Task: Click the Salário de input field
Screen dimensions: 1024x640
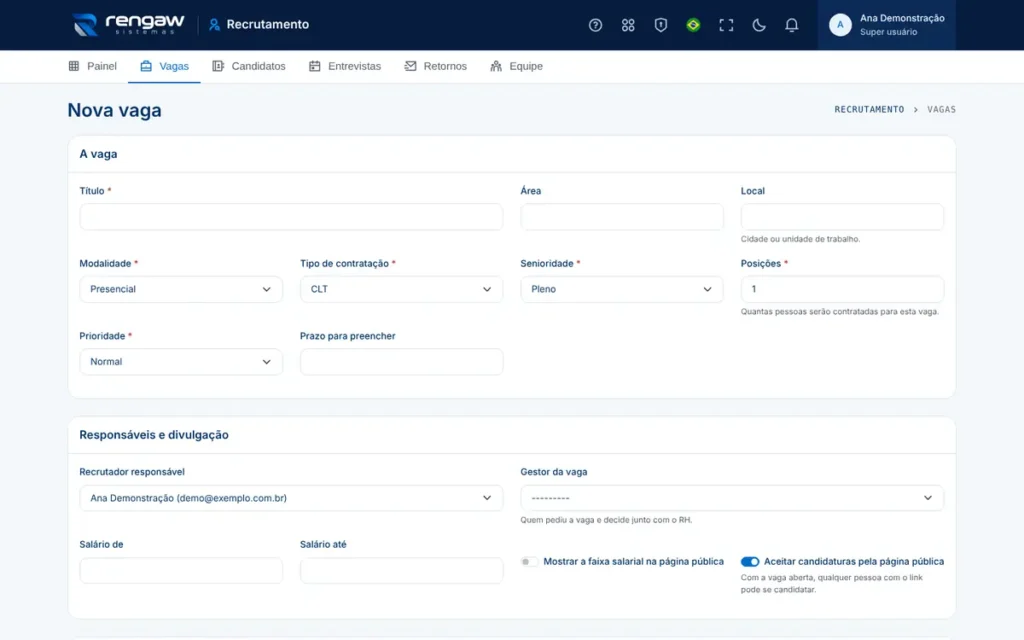Action: pos(181,571)
